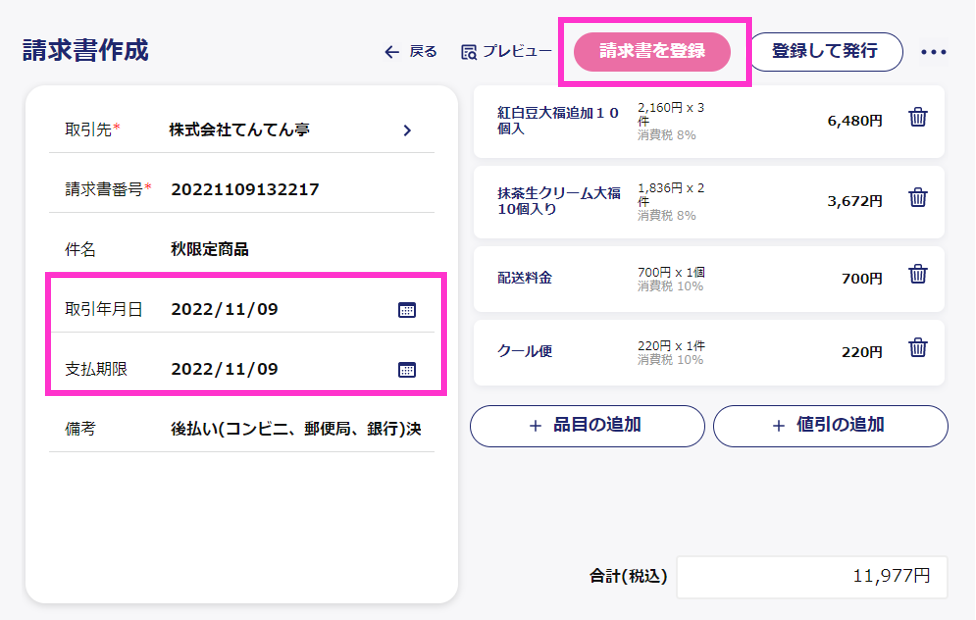976x620 pixels.
Task: Click the 6,480円 amount
Action: (855, 121)
